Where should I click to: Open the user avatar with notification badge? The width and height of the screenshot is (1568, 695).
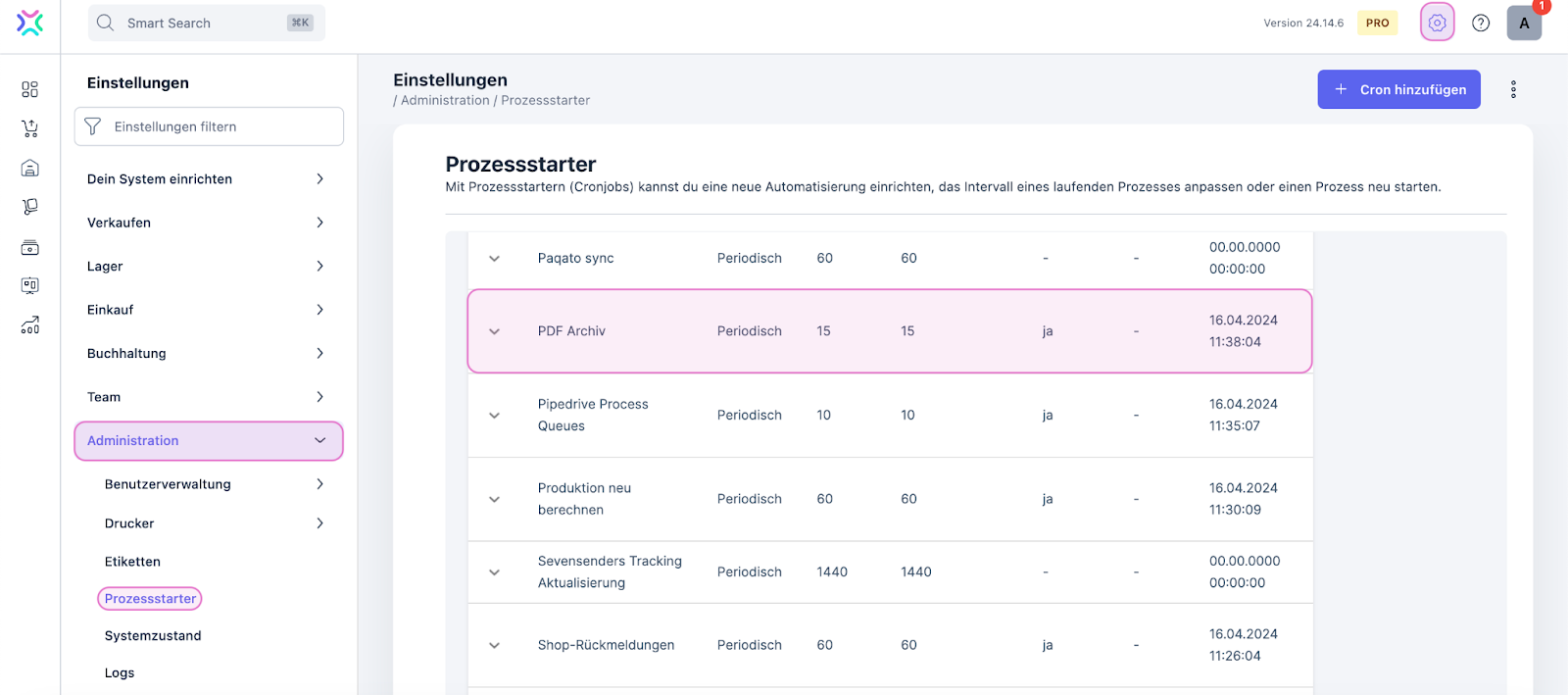(1524, 23)
